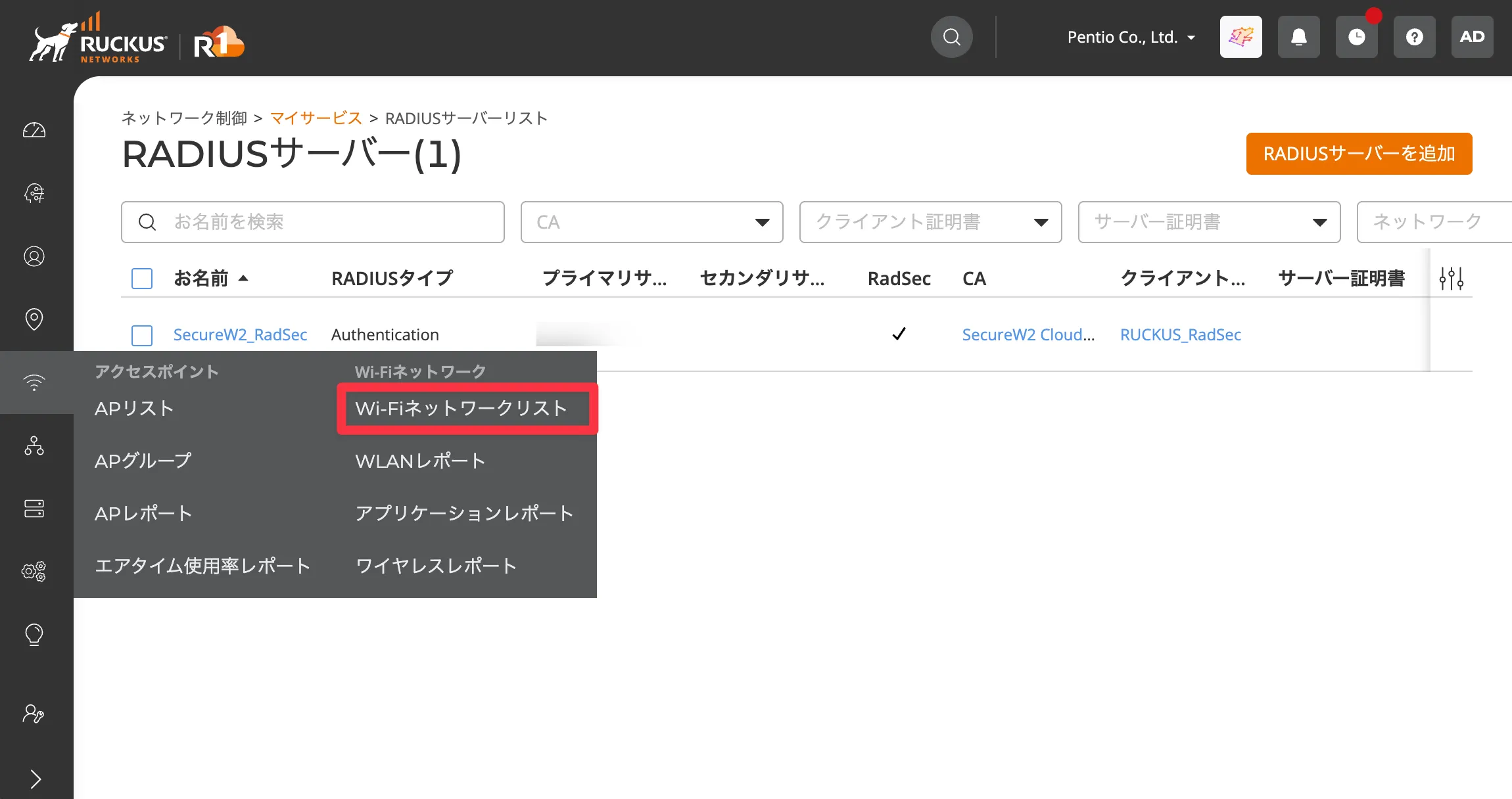Screen dimensions: 1512x799
Task: Open the colorful AI assistant icon in header
Action: tap(1241, 37)
